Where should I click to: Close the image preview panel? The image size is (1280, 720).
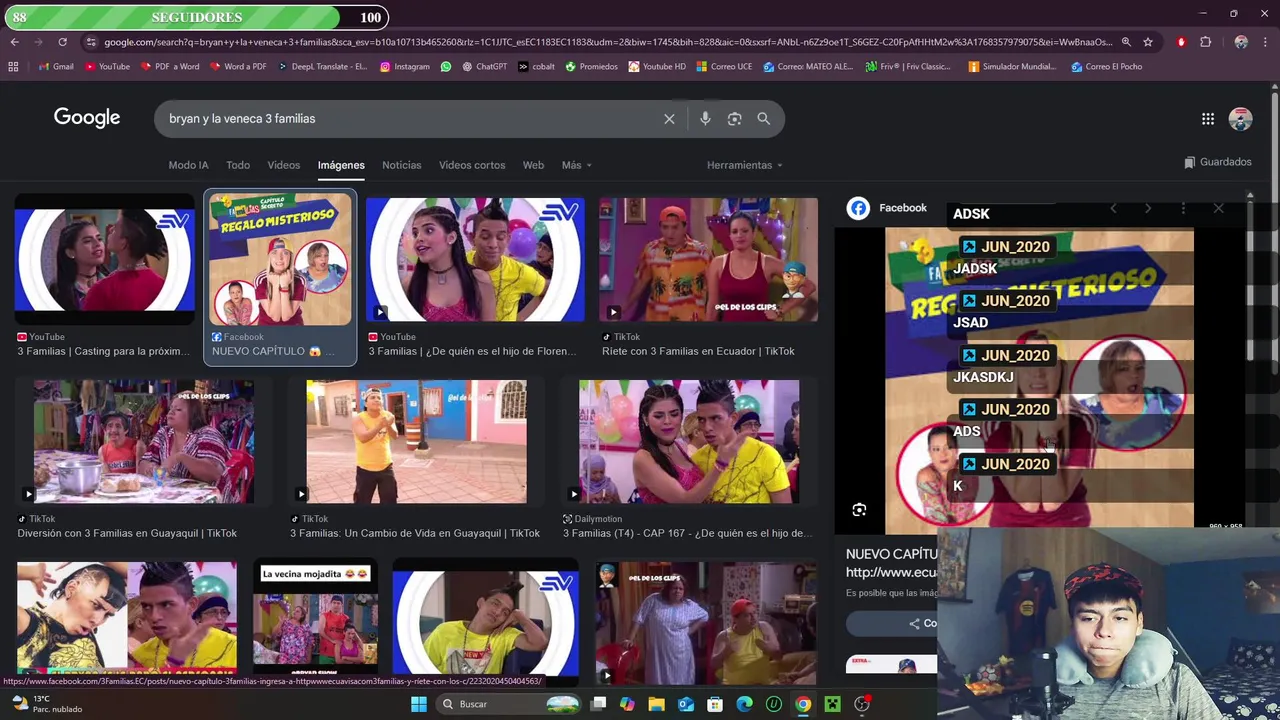point(1218,208)
